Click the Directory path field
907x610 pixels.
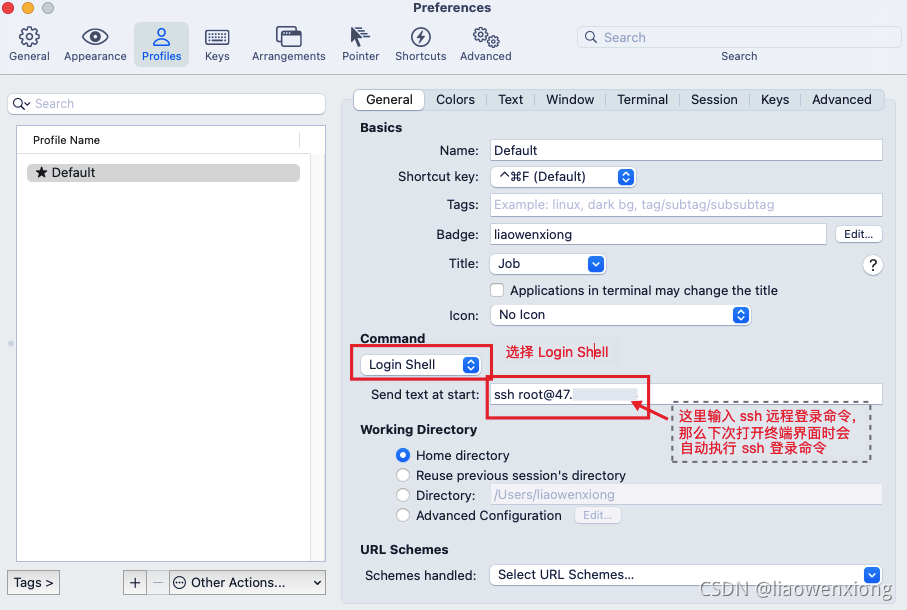686,495
